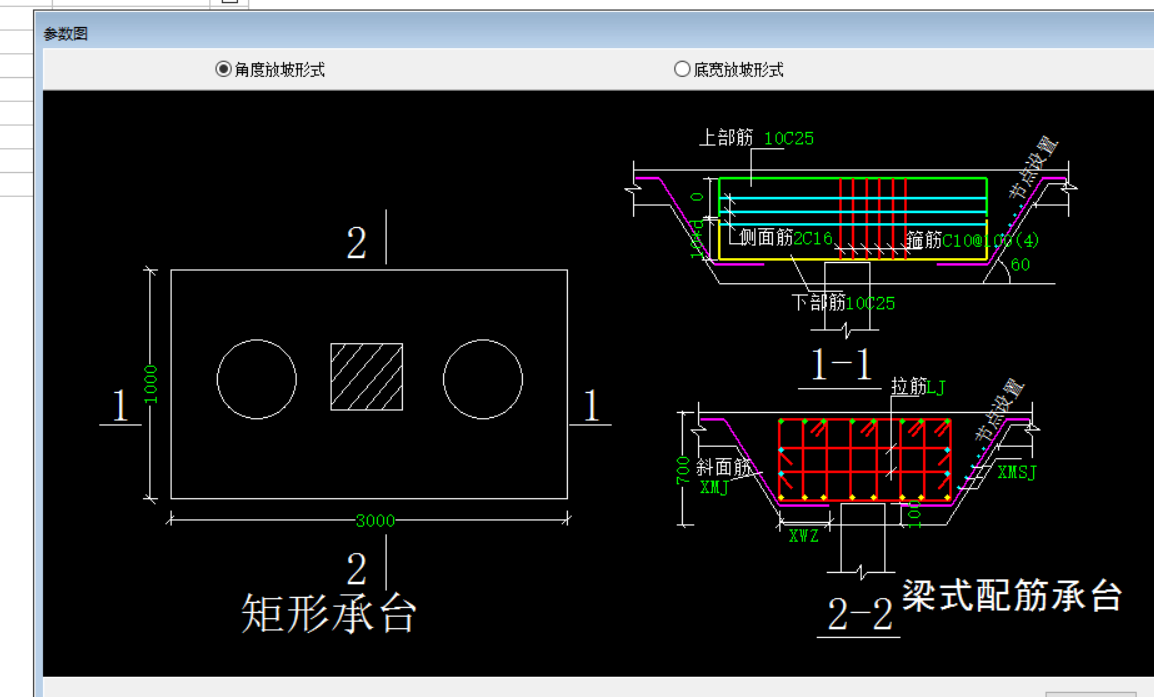Click the 10*d dimension in section 1-1
The image size is (1154, 697).
(x=697, y=241)
